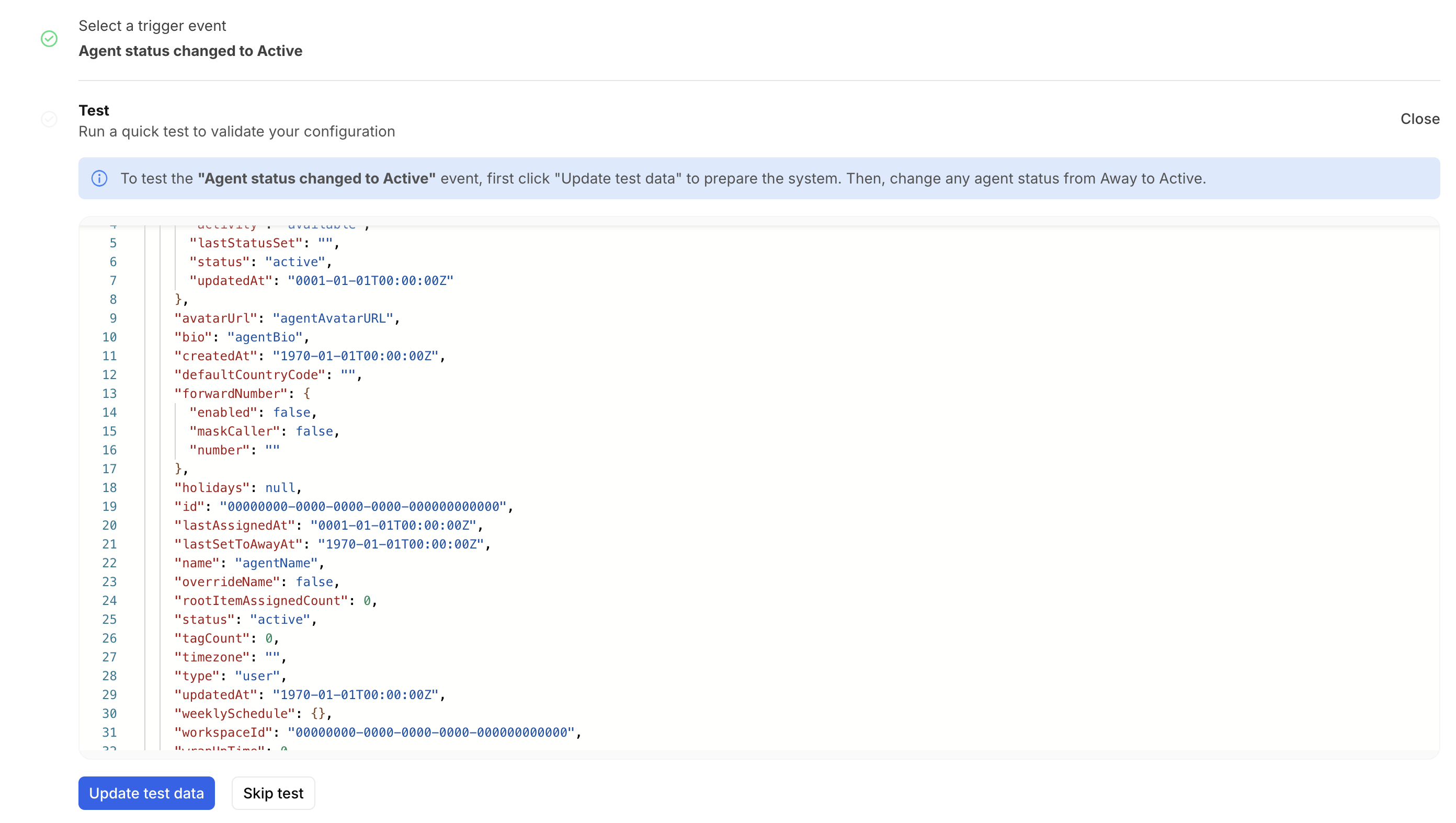Click the avatarUrl value agentAvatarURL
Screen dimensions: 1456x823
[333, 318]
